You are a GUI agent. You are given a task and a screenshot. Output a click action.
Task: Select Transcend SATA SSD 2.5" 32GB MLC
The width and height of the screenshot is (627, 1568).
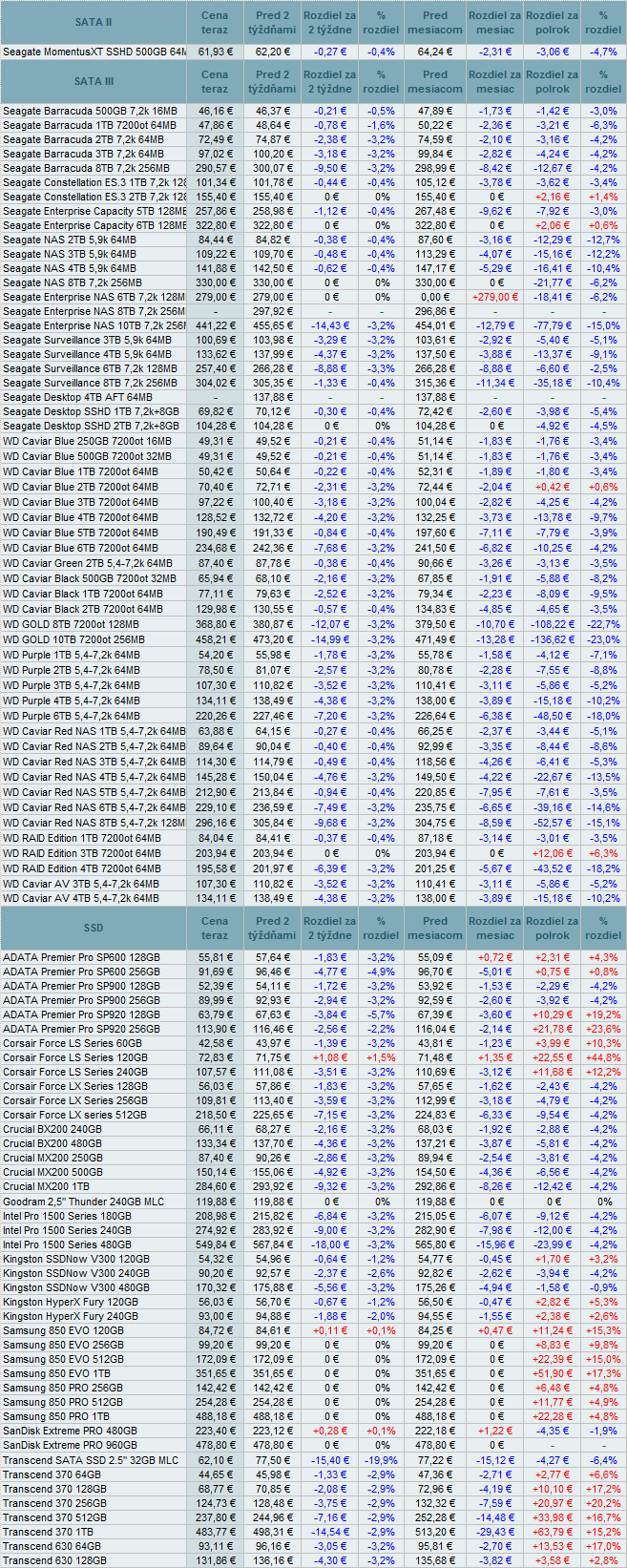[90, 1460]
